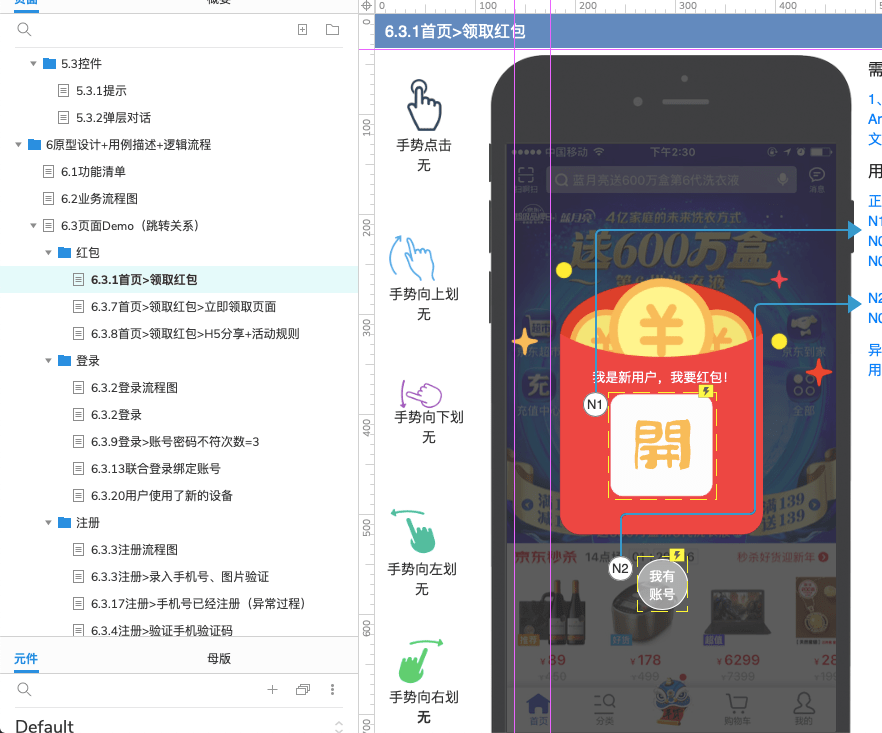
Task: Open page 6.3.3注册流程图
Action: click(x=134, y=550)
